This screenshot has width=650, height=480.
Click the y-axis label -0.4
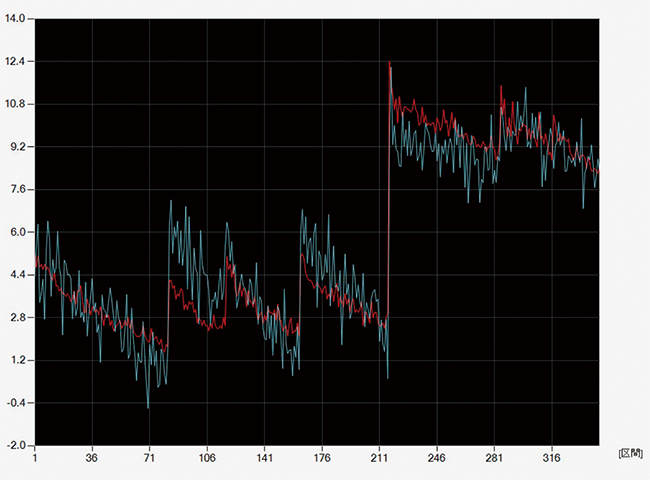point(16,403)
